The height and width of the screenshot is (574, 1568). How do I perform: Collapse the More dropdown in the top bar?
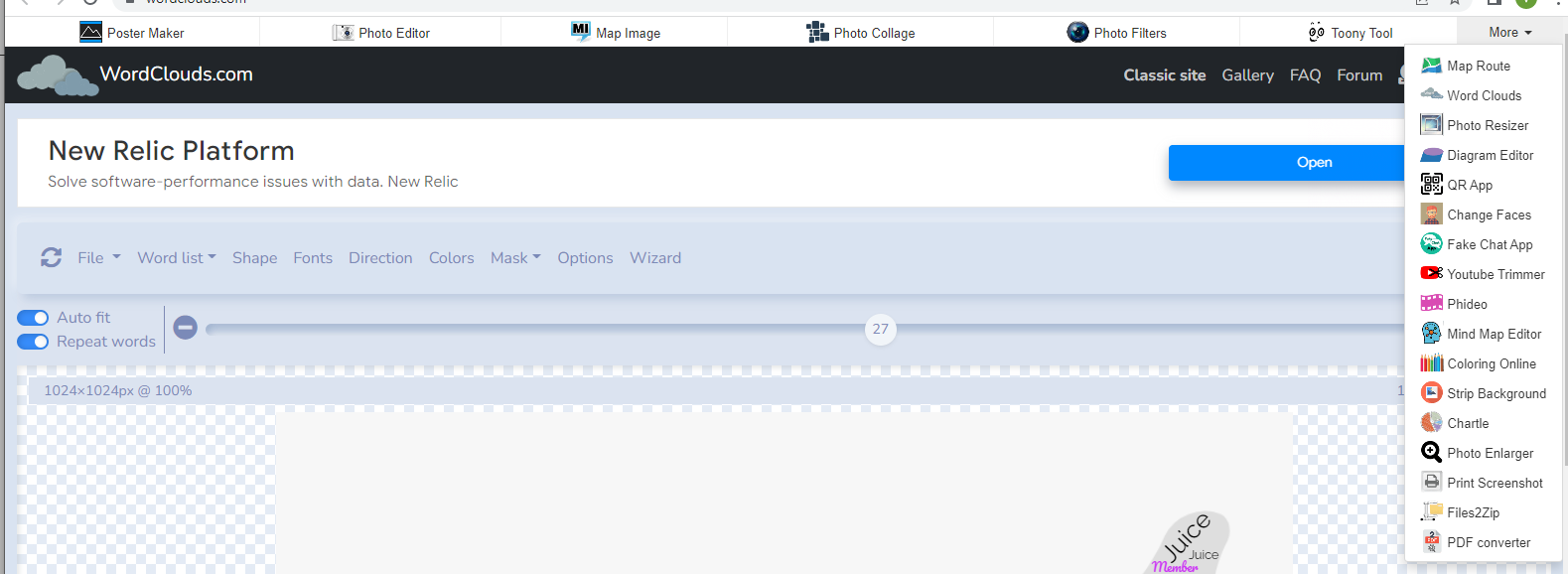1509,33
